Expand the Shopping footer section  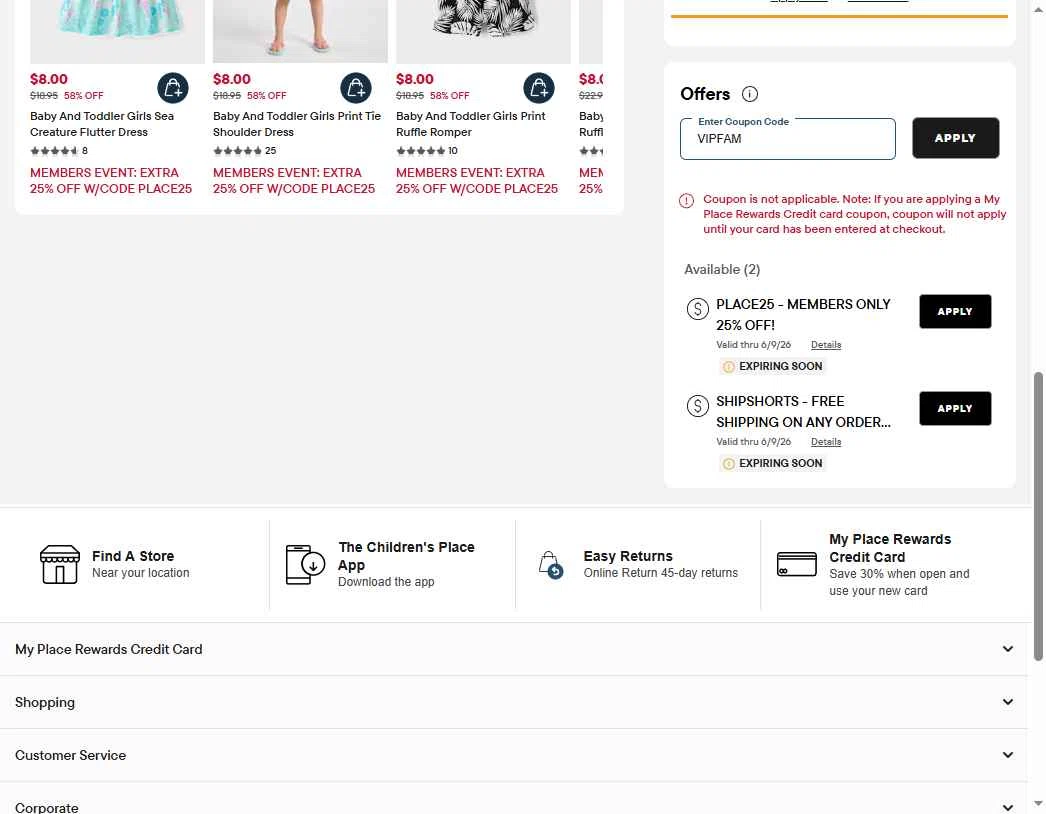point(513,703)
